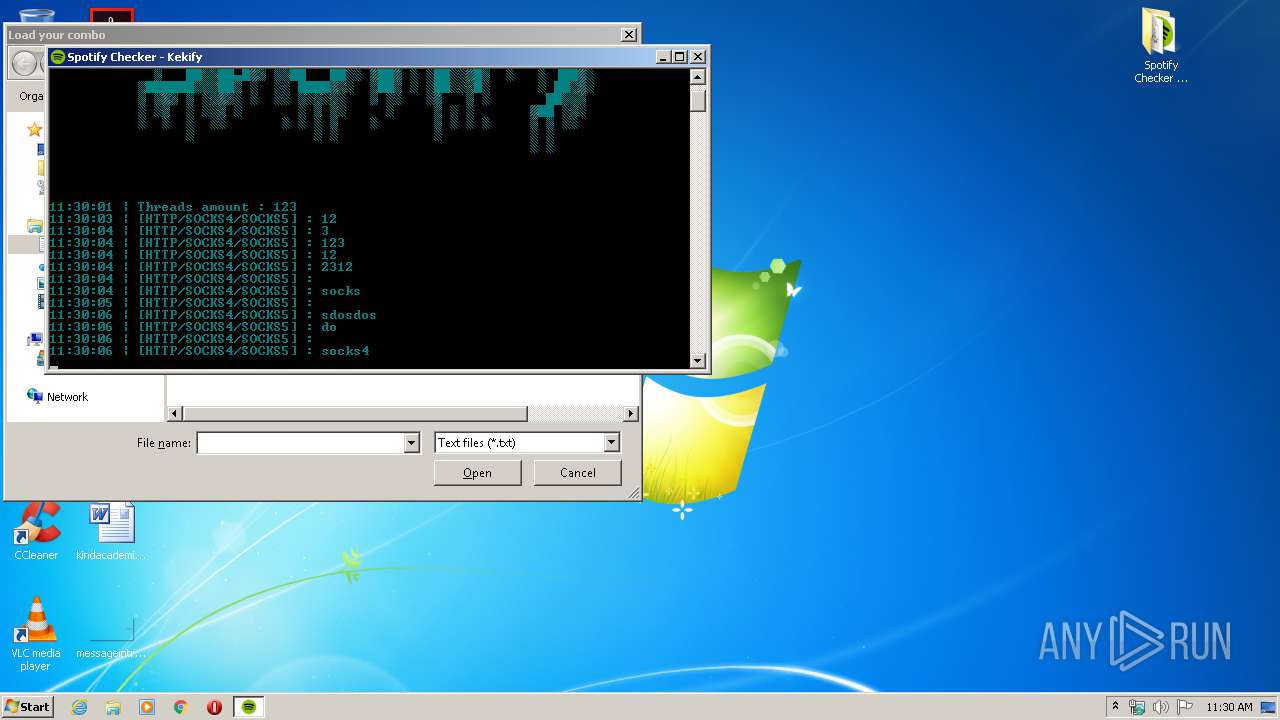This screenshot has height=720, width=1280.
Task: Click the Back button in the Load your combo dialog
Action: pyautogui.click(x=24, y=64)
